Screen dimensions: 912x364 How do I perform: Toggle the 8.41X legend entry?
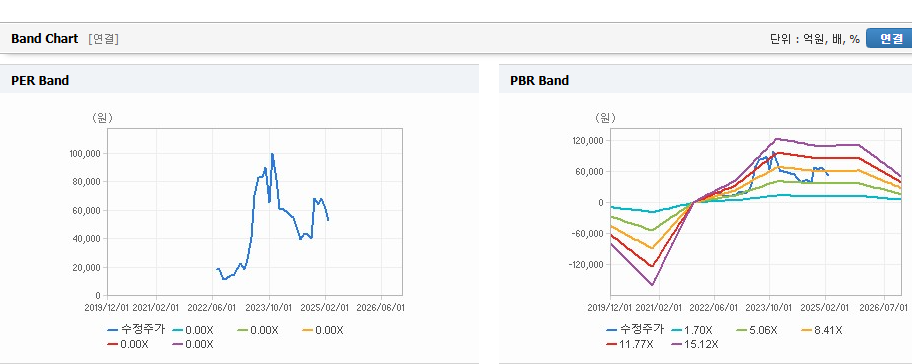821,330
